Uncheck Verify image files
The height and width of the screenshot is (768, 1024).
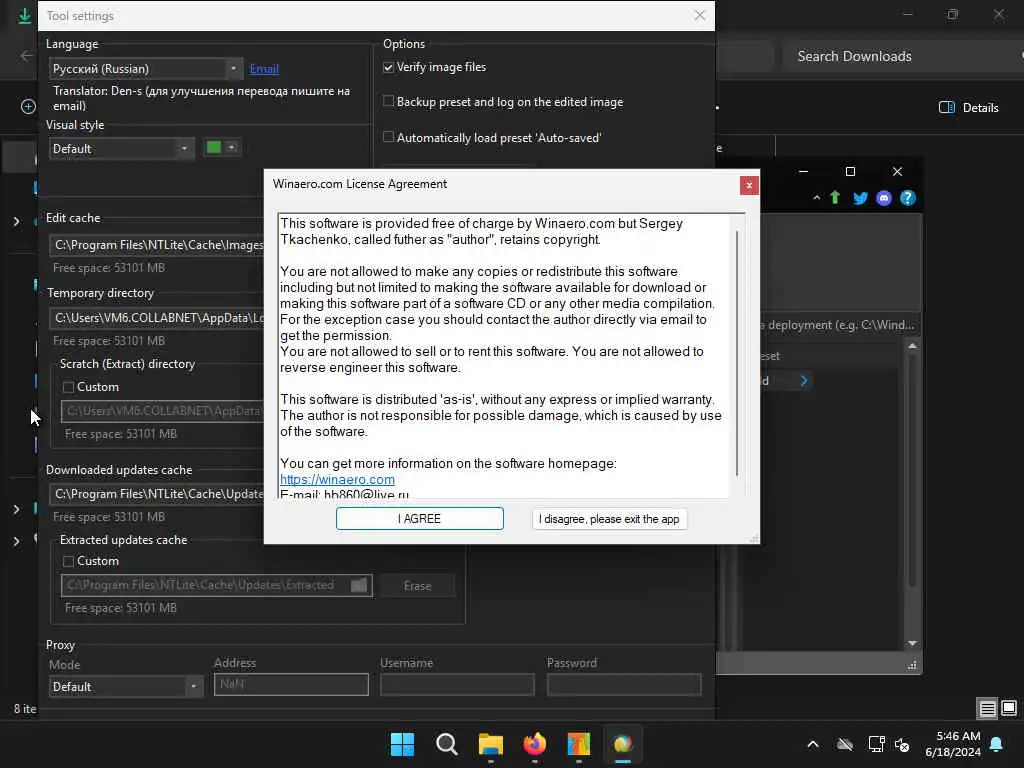pos(389,67)
